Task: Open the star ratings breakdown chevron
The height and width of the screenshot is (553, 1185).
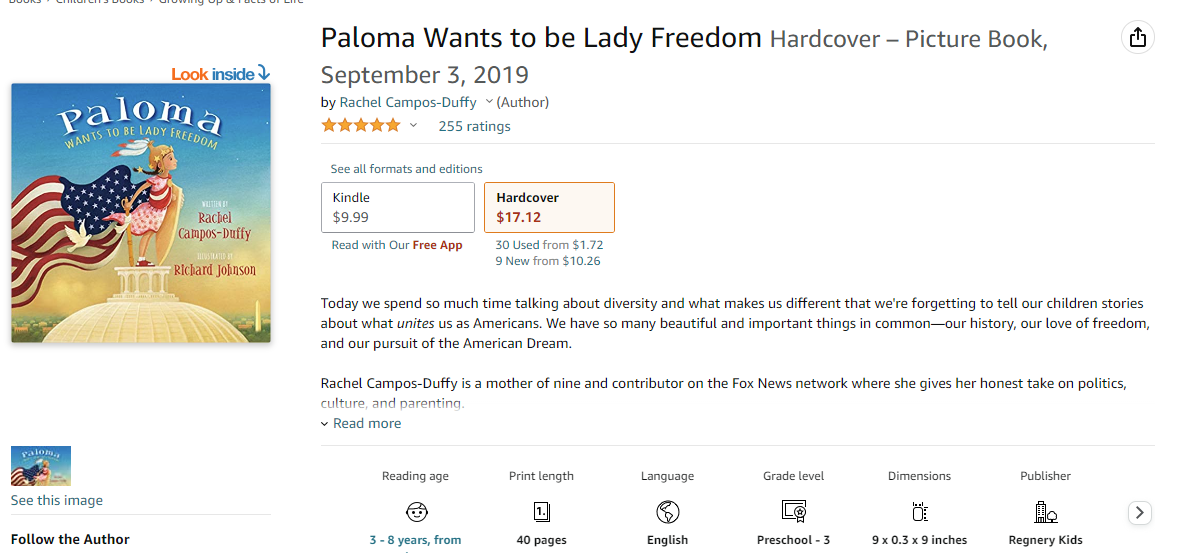Action: (x=413, y=126)
